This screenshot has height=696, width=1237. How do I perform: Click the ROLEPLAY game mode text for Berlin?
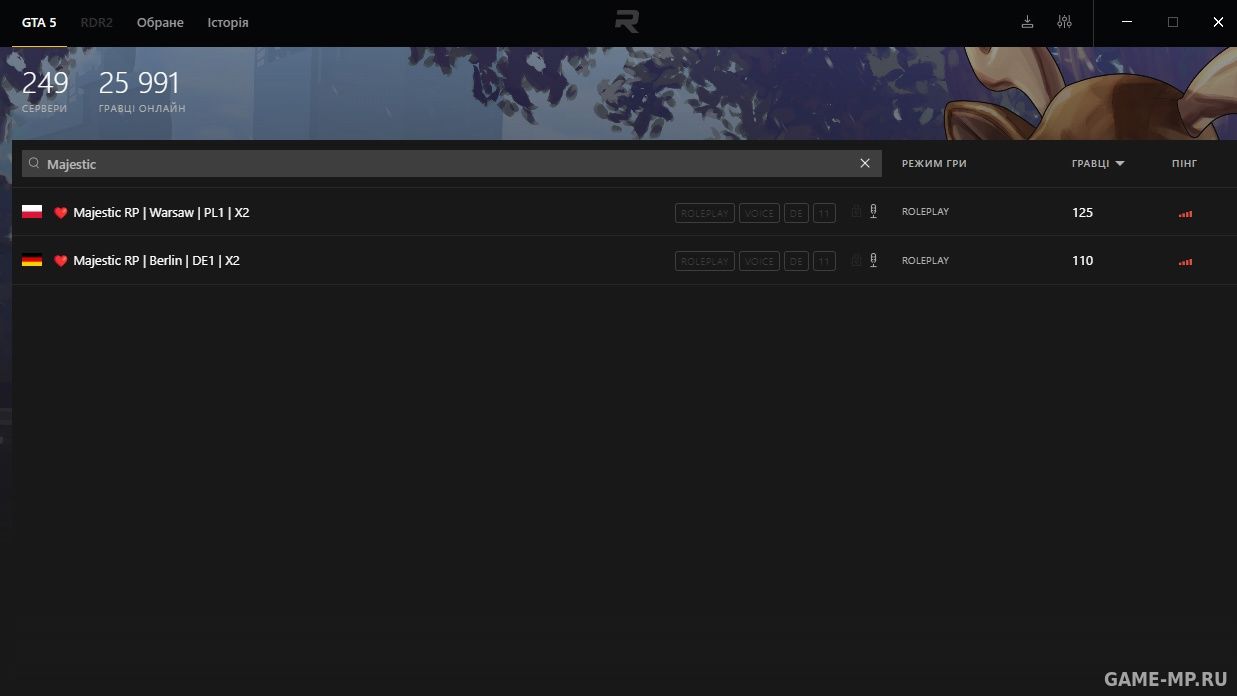tap(925, 260)
